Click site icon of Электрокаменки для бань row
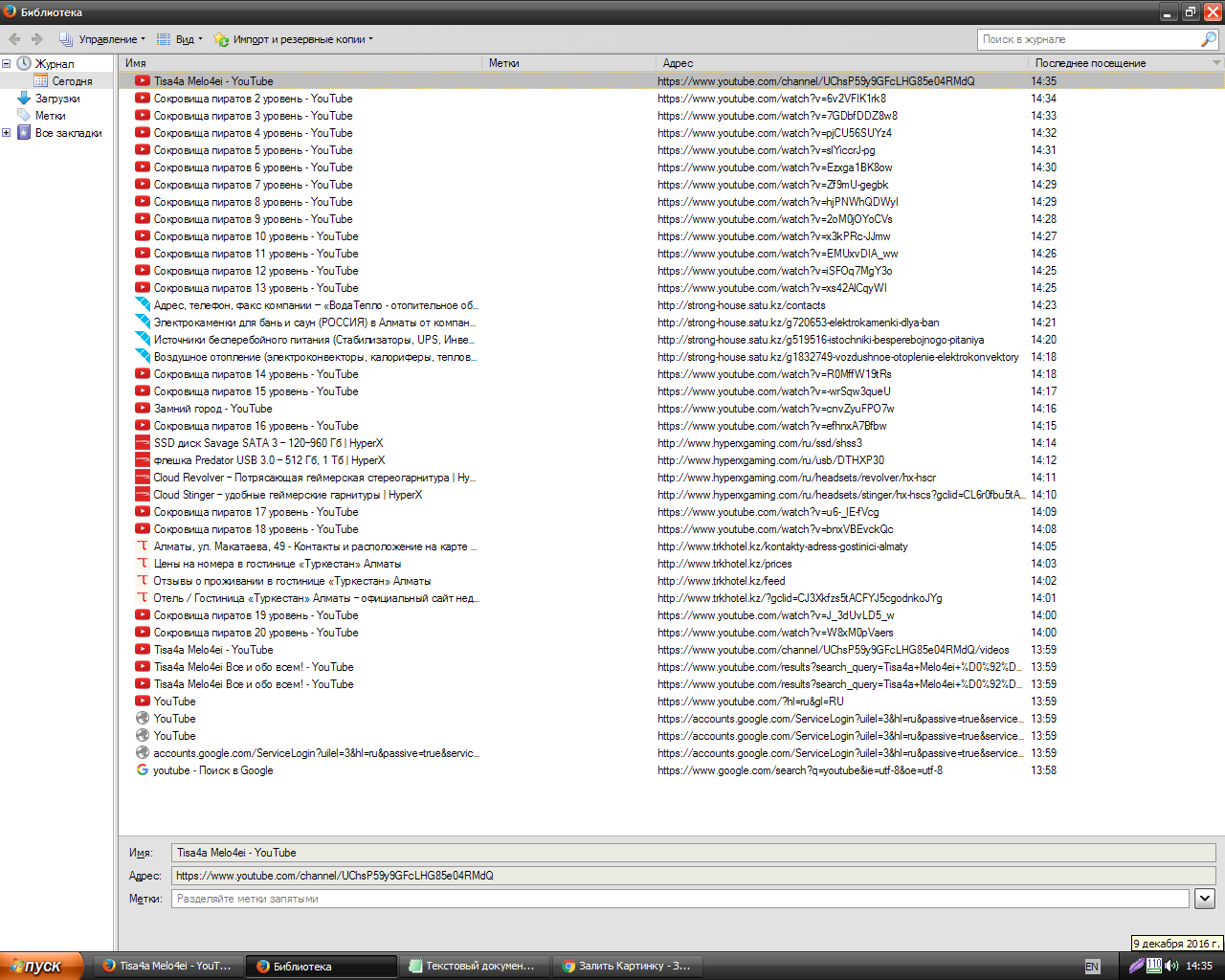The image size is (1225, 980). tap(143, 323)
